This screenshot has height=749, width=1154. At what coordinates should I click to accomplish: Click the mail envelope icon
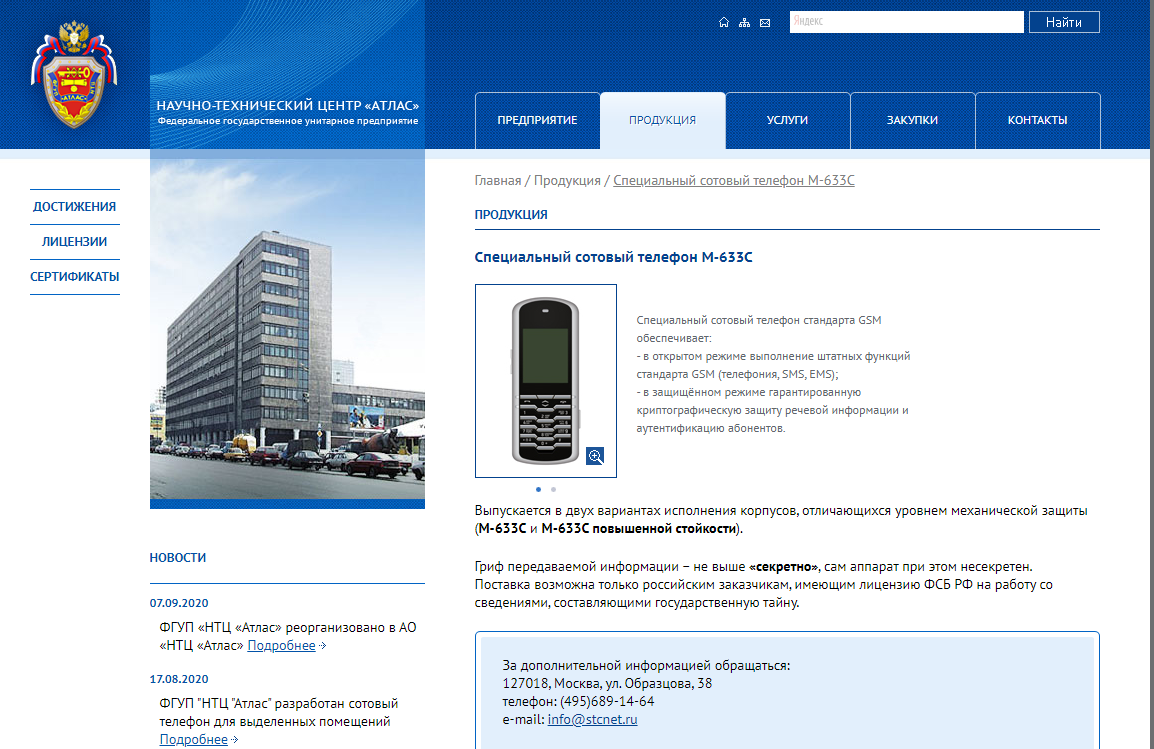pyautogui.click(x=765, y=23)
